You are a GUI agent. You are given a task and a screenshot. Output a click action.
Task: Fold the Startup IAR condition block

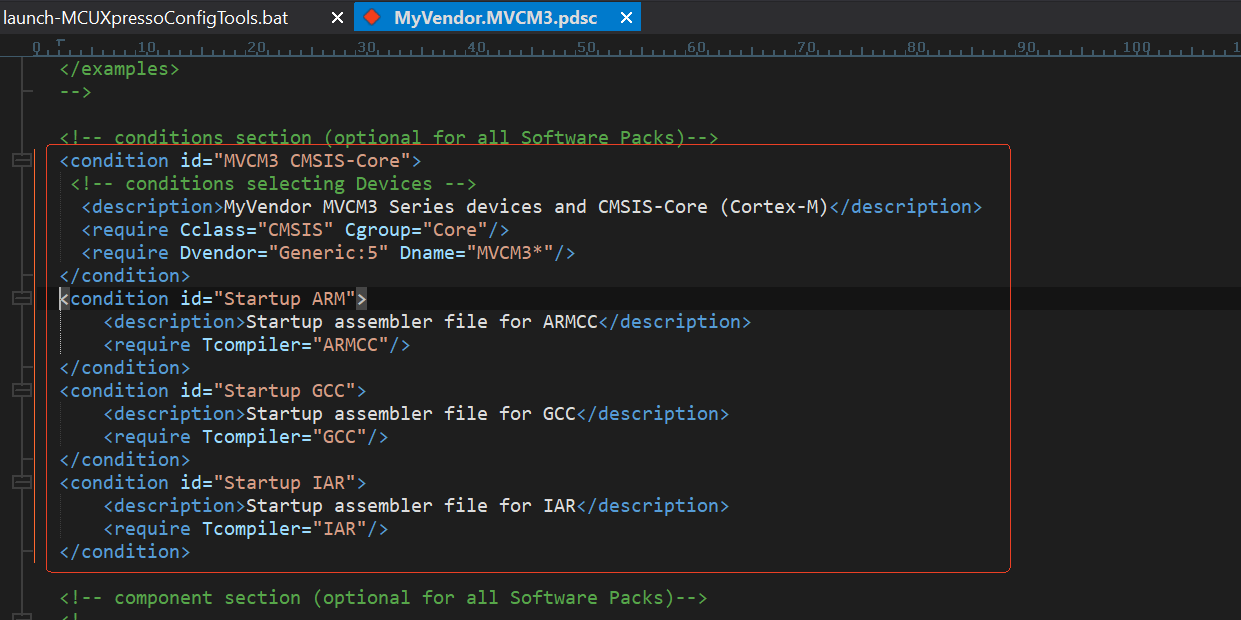21,483
